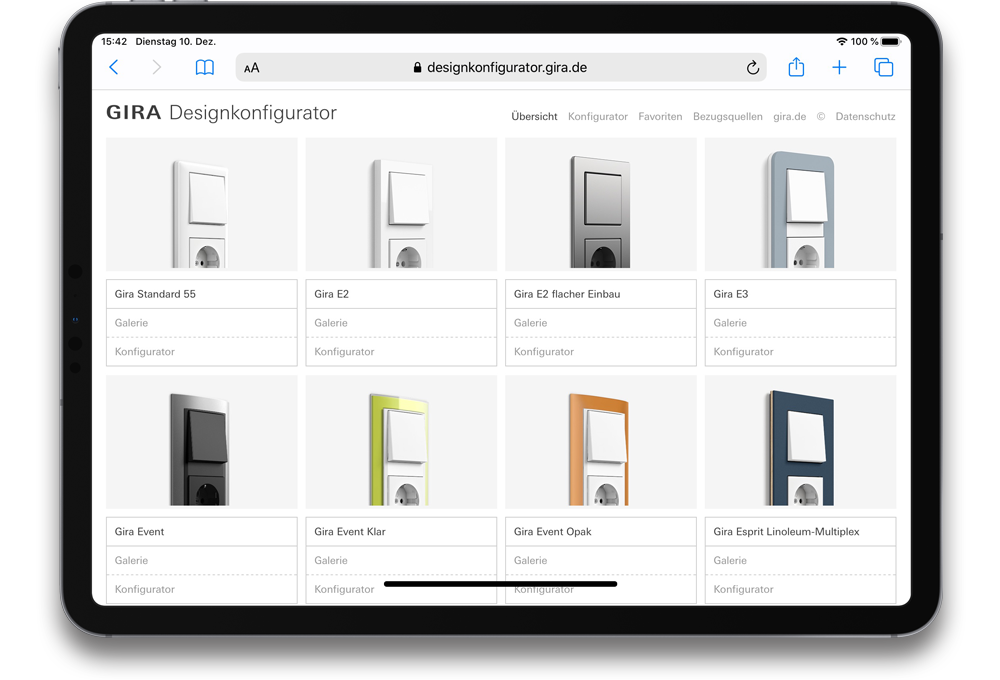Open the Datenschutz menu item
Image resolution: width=1000 pixels, height=680 pixels.
tap(865, 117)
